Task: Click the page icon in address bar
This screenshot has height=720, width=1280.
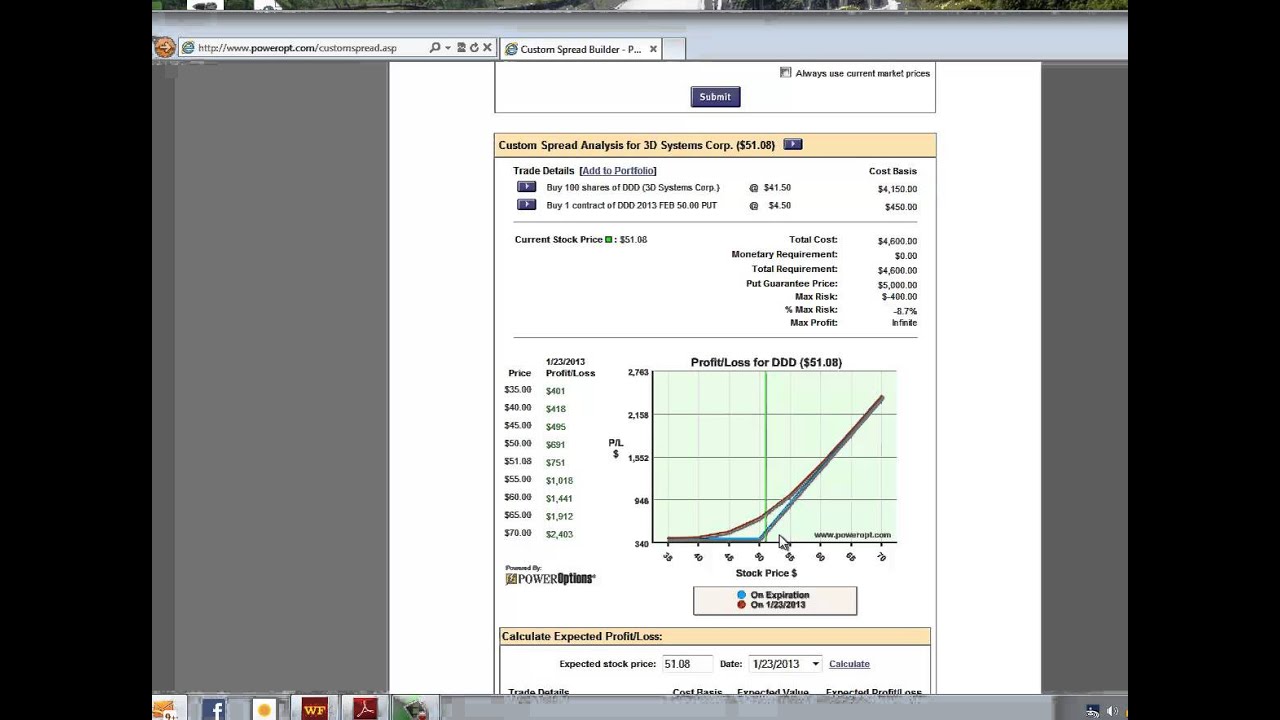Action: click(187, 48)
